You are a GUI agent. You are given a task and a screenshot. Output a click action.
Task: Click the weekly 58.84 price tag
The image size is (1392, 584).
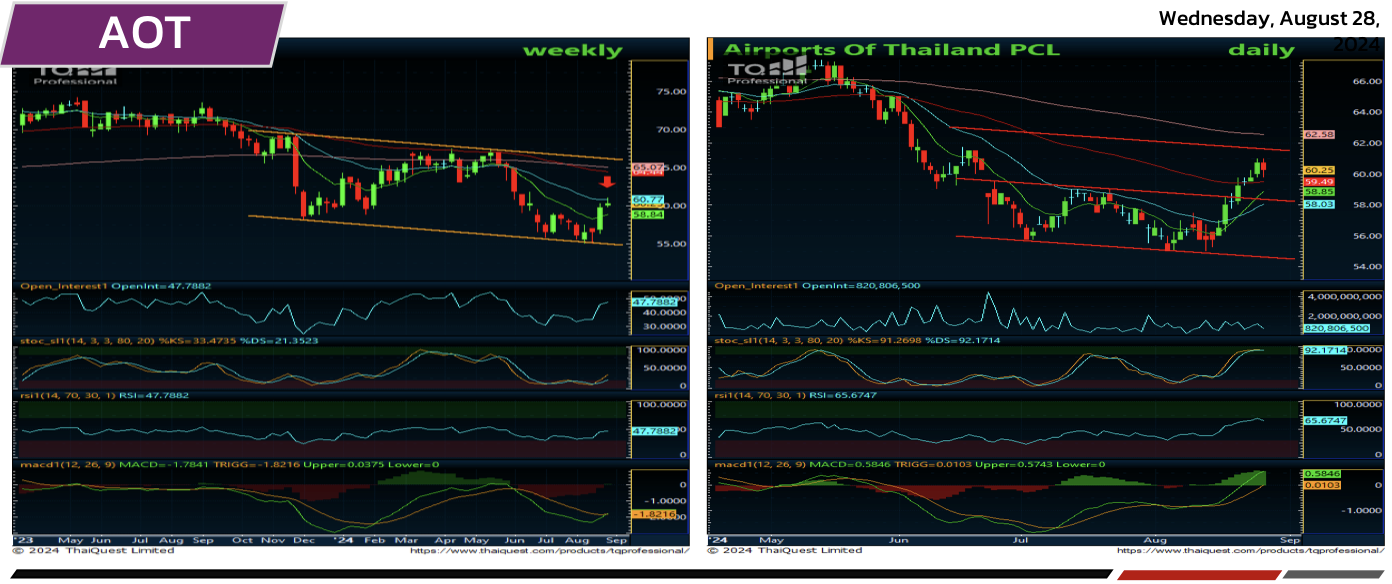pyautogui.click(x=649, y=214)
